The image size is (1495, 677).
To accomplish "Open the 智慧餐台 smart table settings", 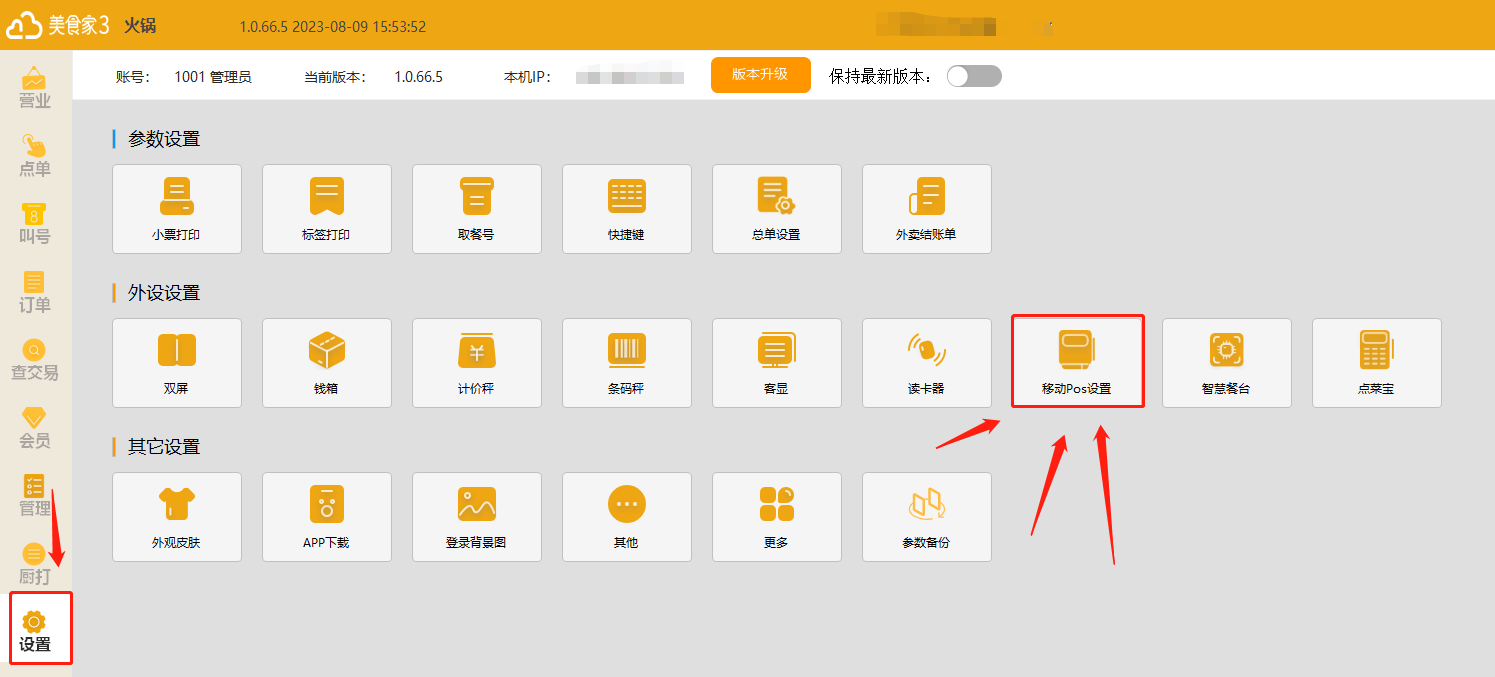I will click(1227, 363).
